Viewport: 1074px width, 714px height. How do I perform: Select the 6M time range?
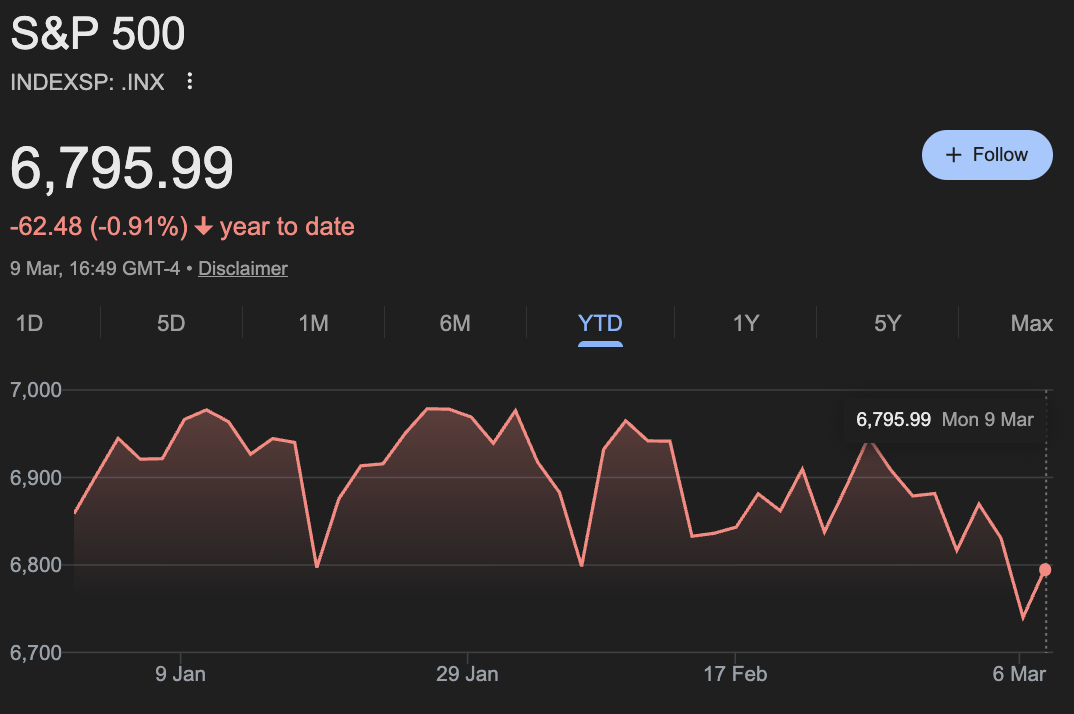(454, 323)
